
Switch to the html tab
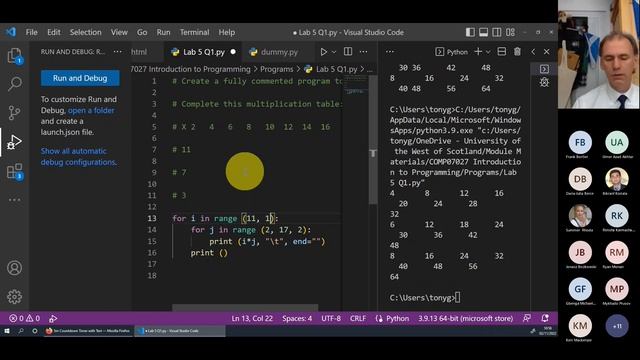[147, 52]
